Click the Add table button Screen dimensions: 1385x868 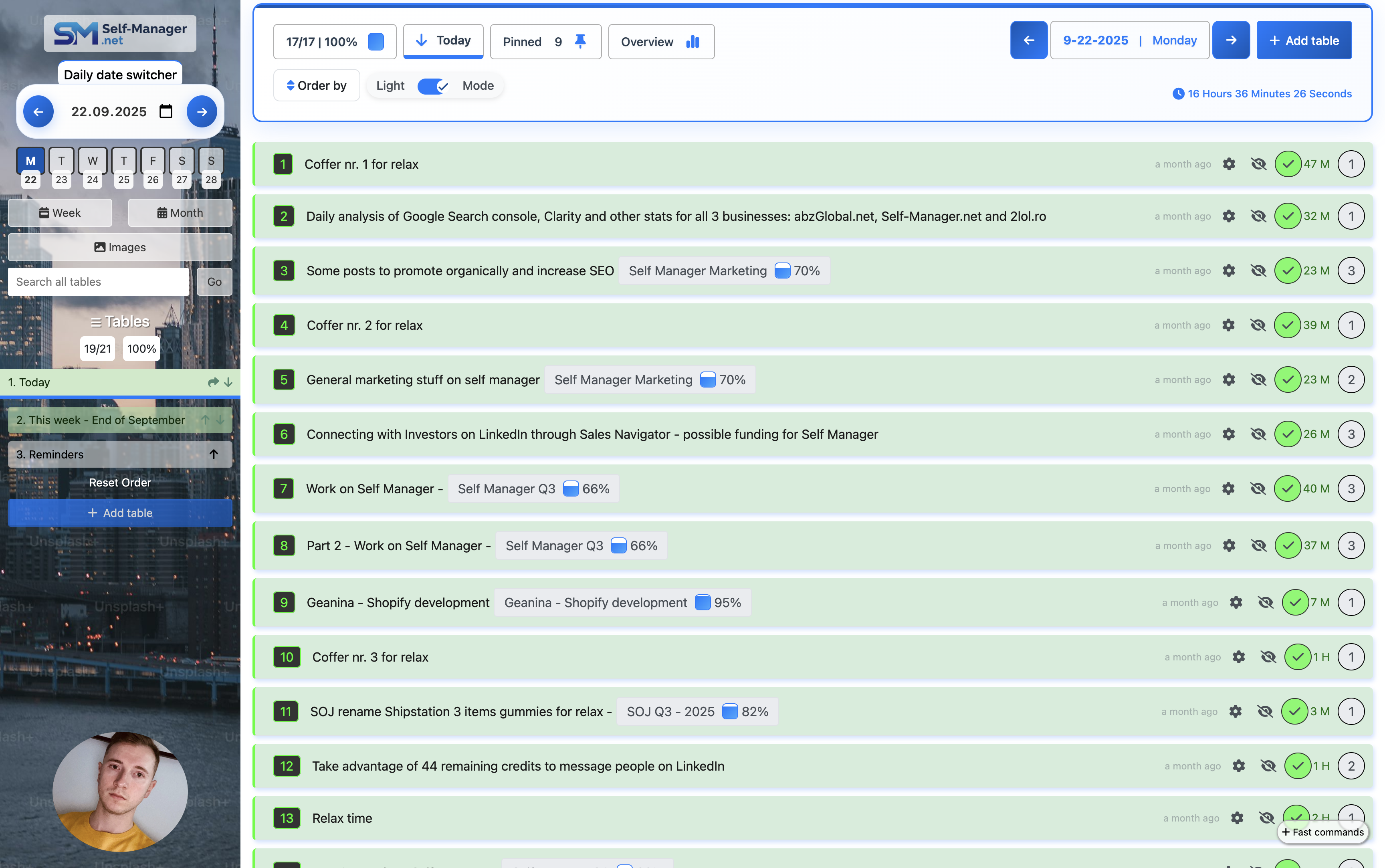pos(1304,40)
